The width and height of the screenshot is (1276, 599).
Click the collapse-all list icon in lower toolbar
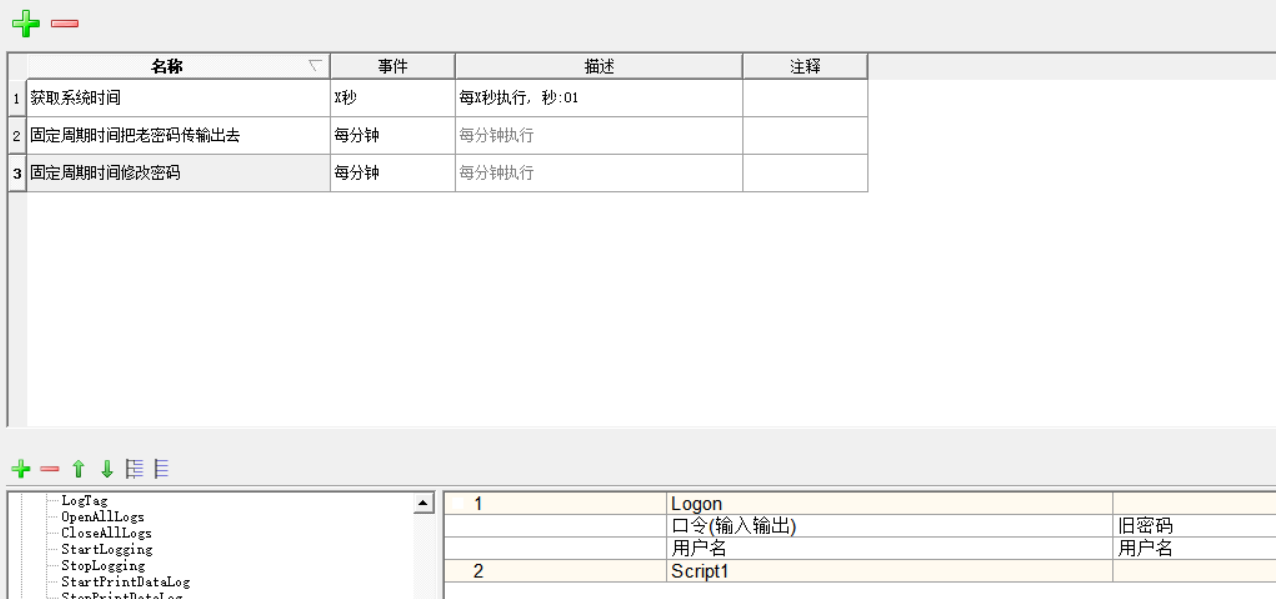point(162,468)
